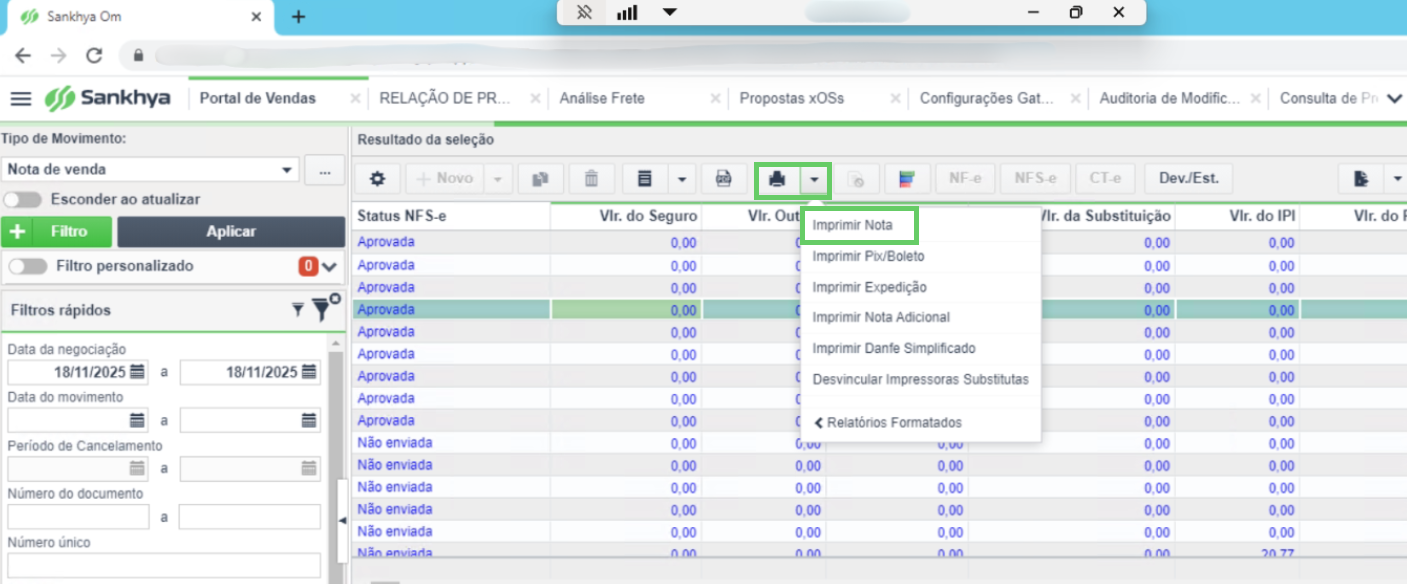Viewport: 1407px width, 584px height.
Task: Click the browser back arrow
Action: [22, 56]
